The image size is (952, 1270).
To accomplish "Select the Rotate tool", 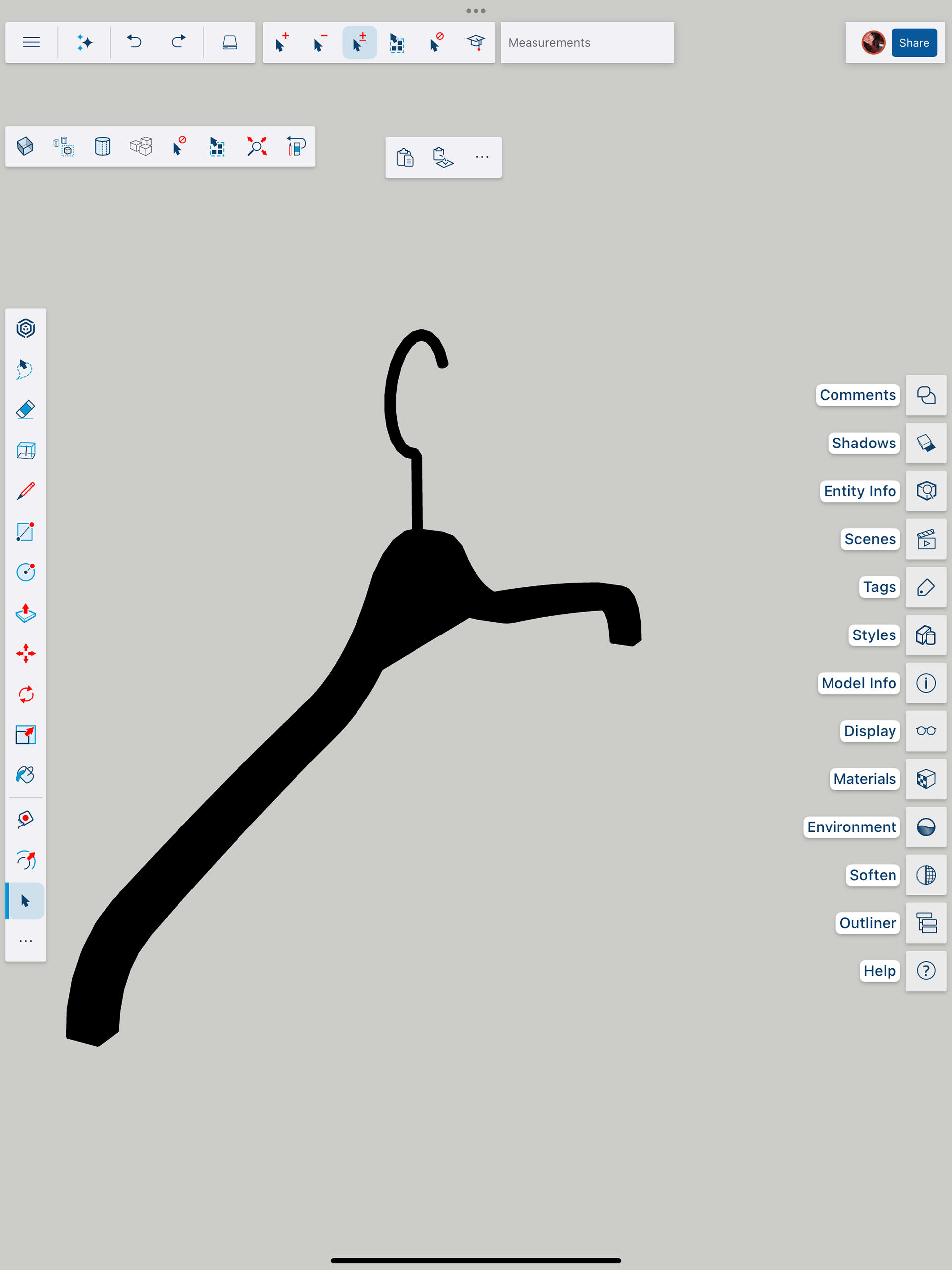I will 26,694.
